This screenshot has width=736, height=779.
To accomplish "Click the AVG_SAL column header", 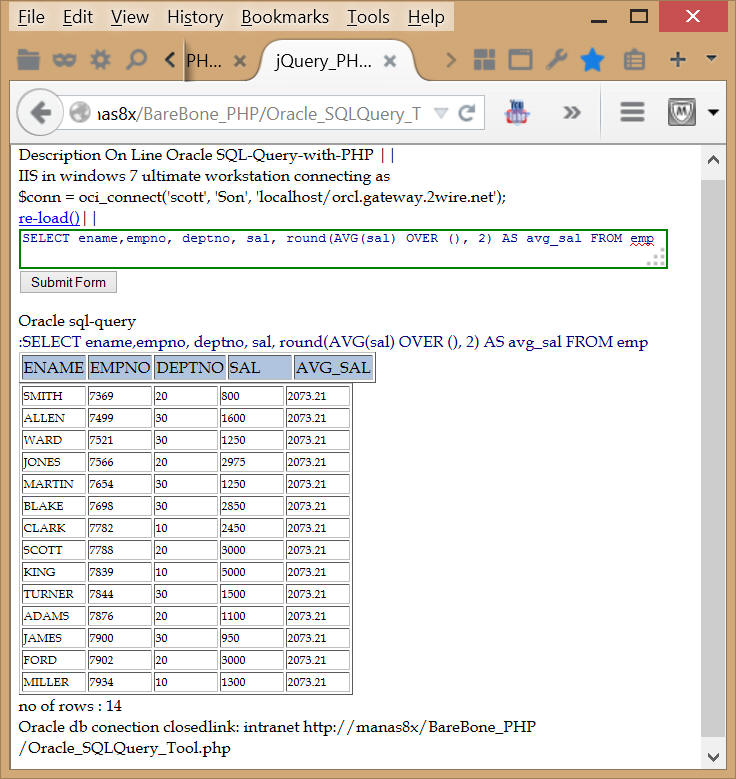I will [333, 368].
